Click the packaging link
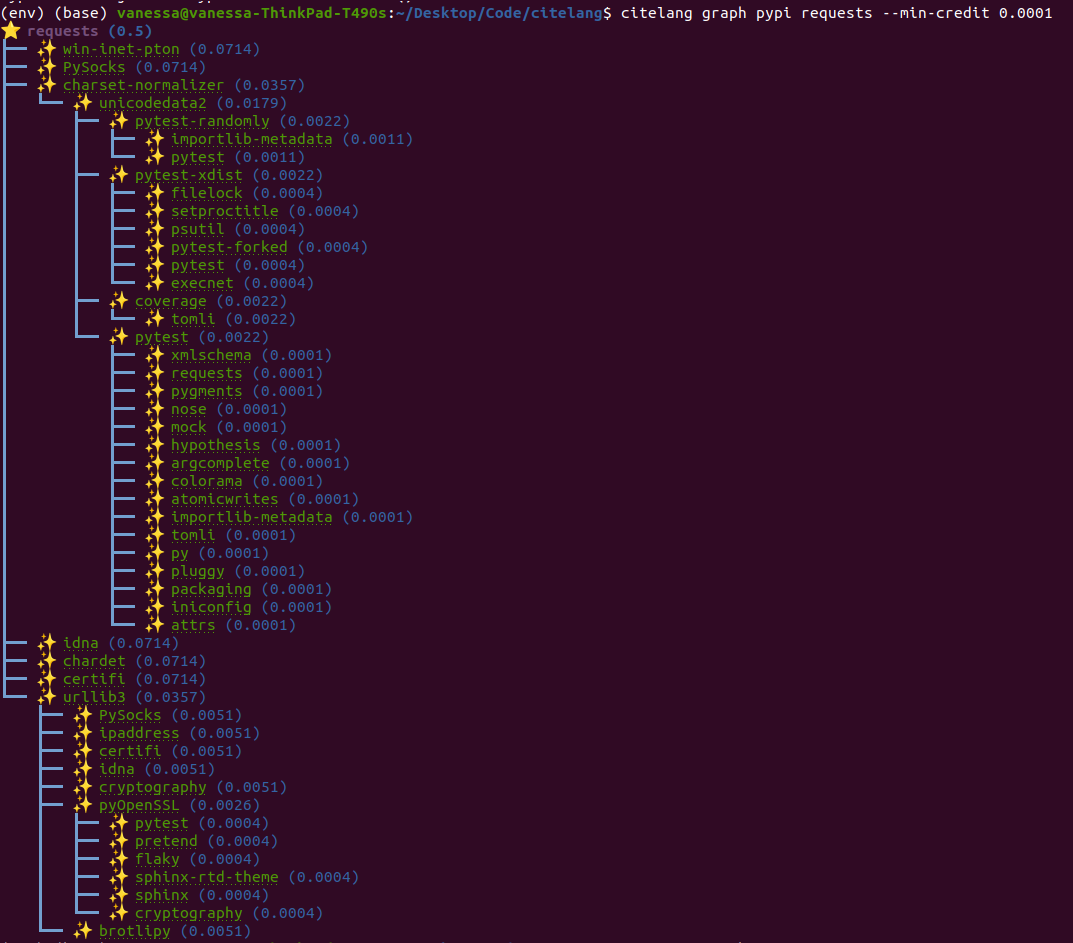Image resolution: width=1073 pixels, height=943 pixels. click(211, 589)
